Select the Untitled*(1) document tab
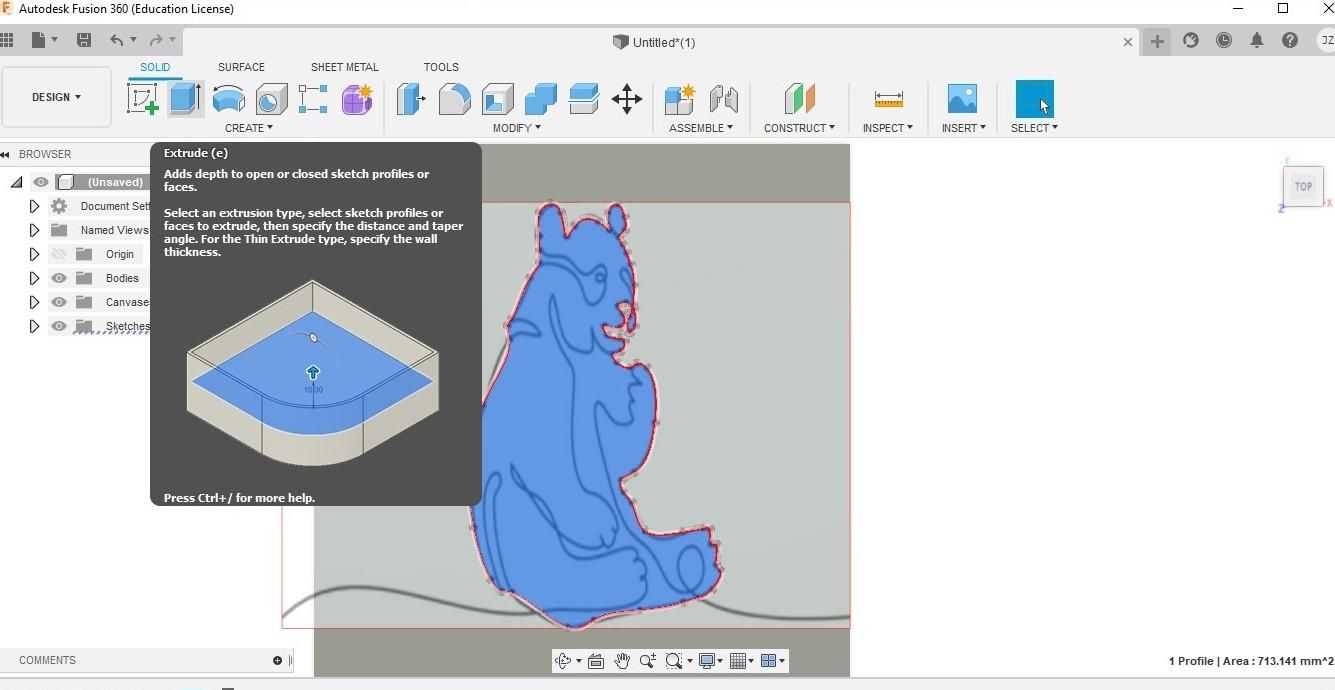 click(x=655, y=42)
